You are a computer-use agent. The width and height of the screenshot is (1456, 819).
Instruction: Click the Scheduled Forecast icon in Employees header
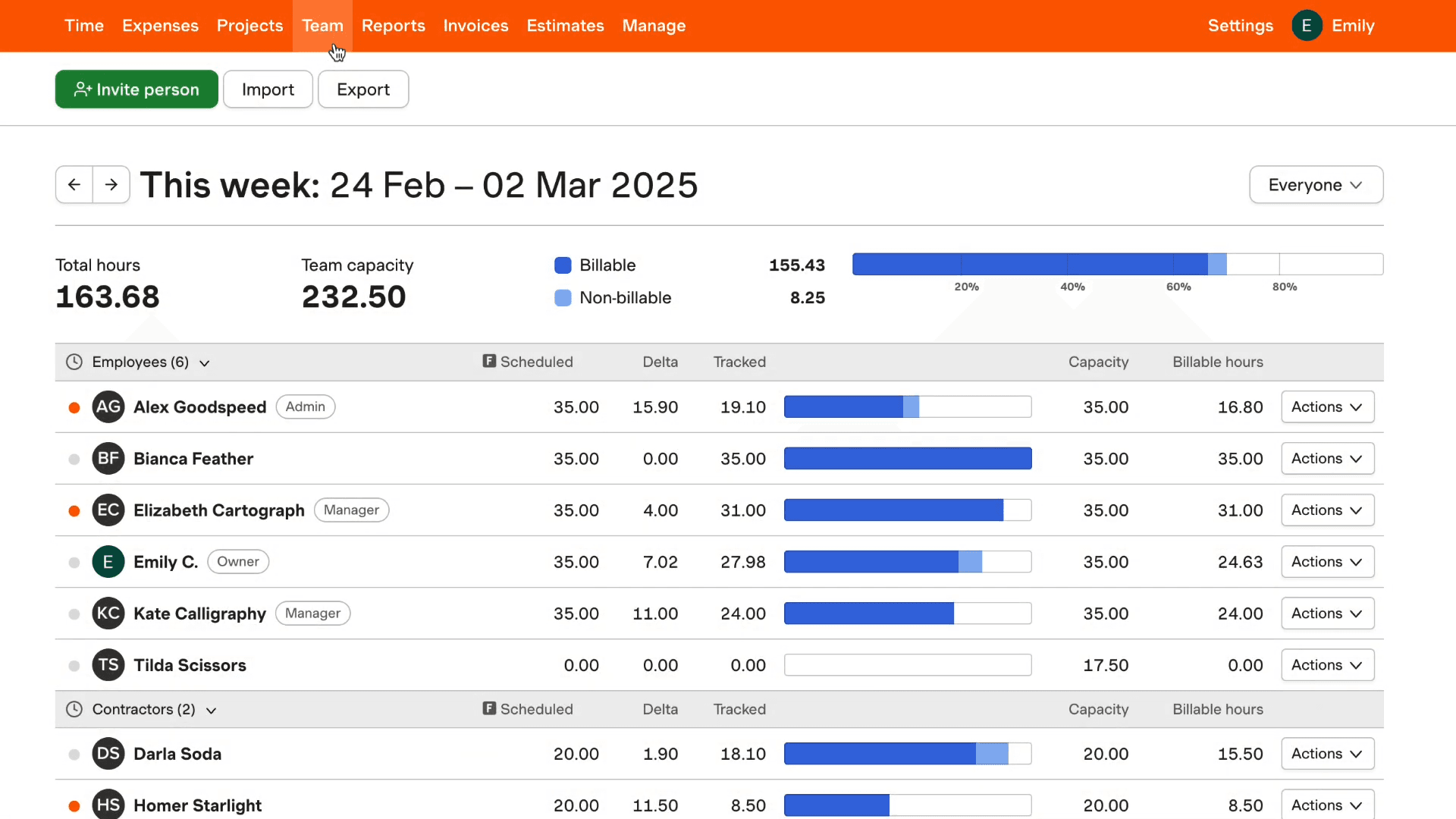coord(489,361)
